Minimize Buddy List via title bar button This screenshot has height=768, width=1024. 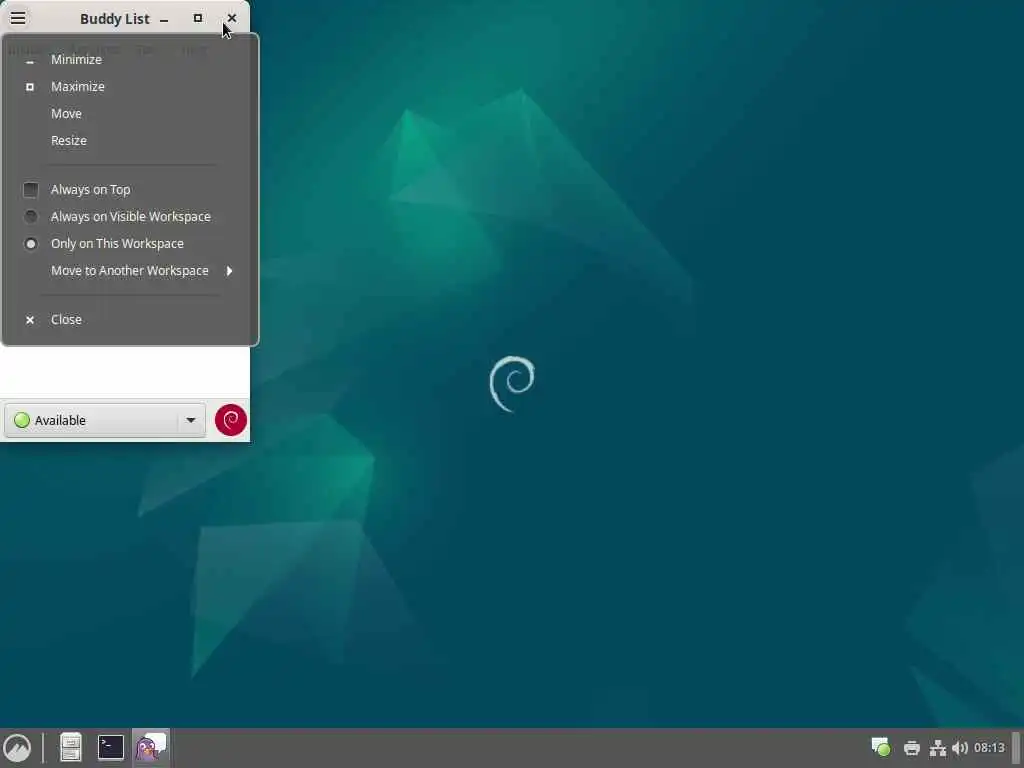pos(164,19)
